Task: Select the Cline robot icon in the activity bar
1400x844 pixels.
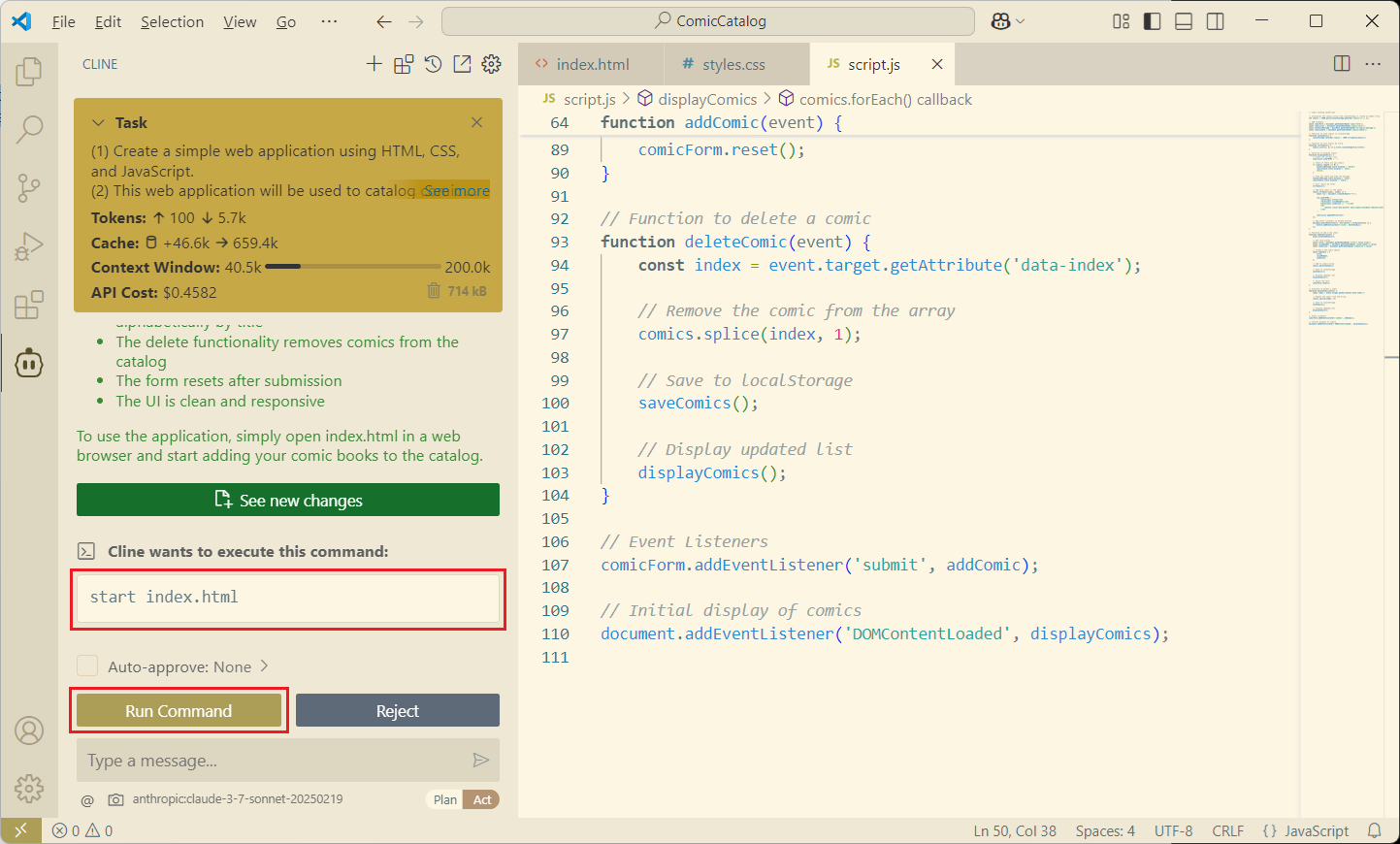Action: tap(28, 363)
